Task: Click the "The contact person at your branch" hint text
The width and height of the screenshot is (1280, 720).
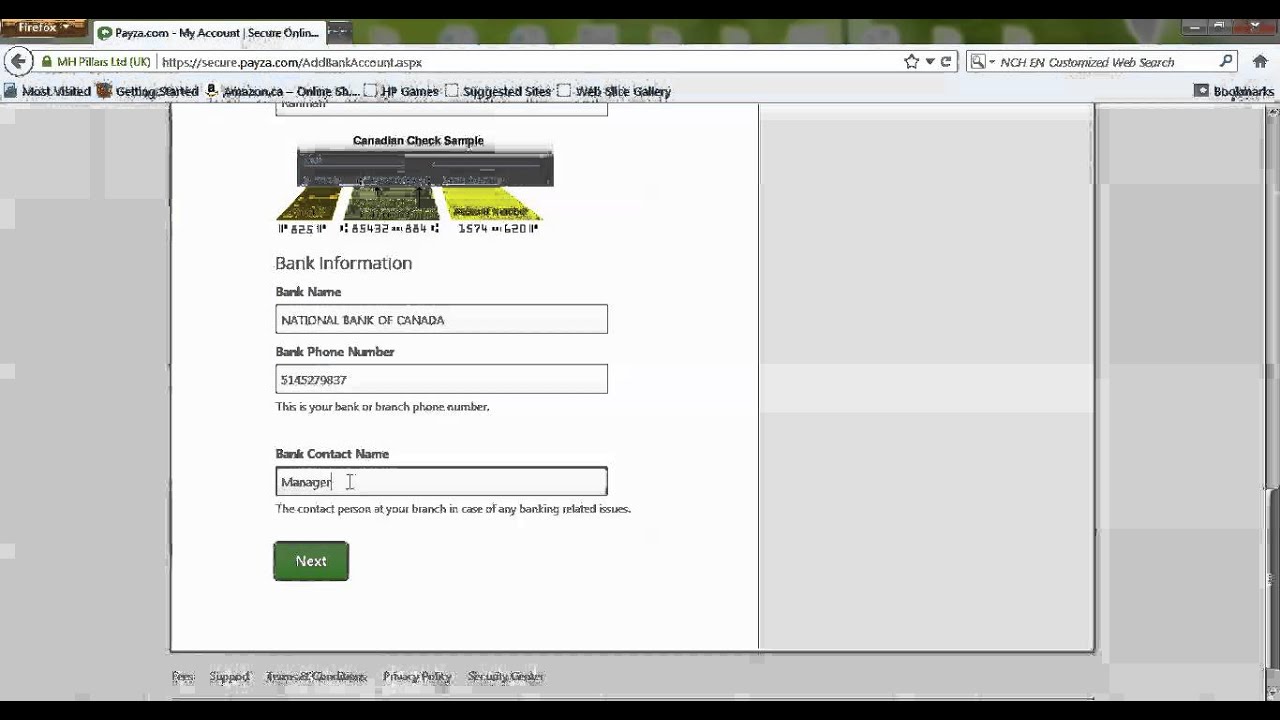Action: (x=453, y=509)
